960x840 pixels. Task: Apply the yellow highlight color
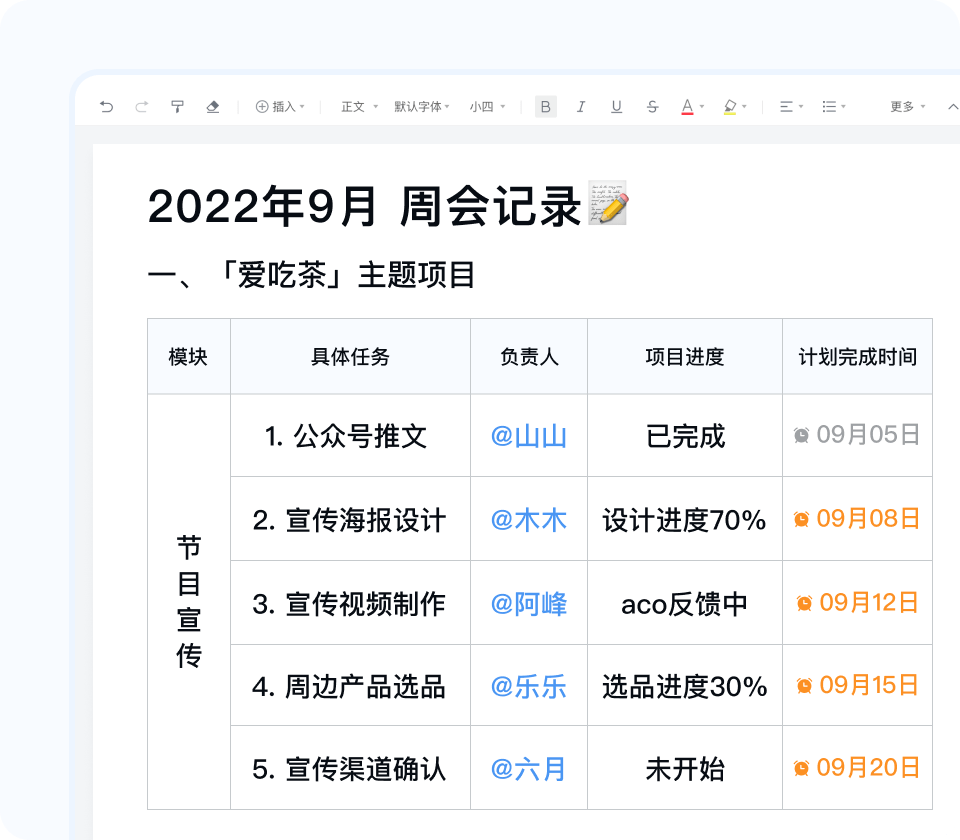[x=730, y=107]
